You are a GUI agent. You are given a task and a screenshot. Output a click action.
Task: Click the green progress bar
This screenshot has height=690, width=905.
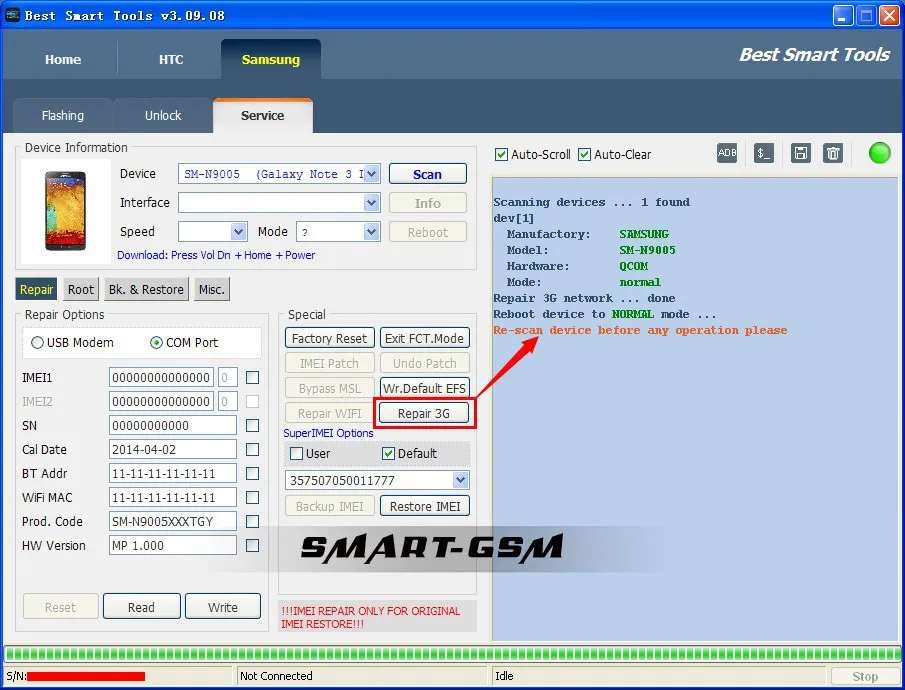click(452, 654)
